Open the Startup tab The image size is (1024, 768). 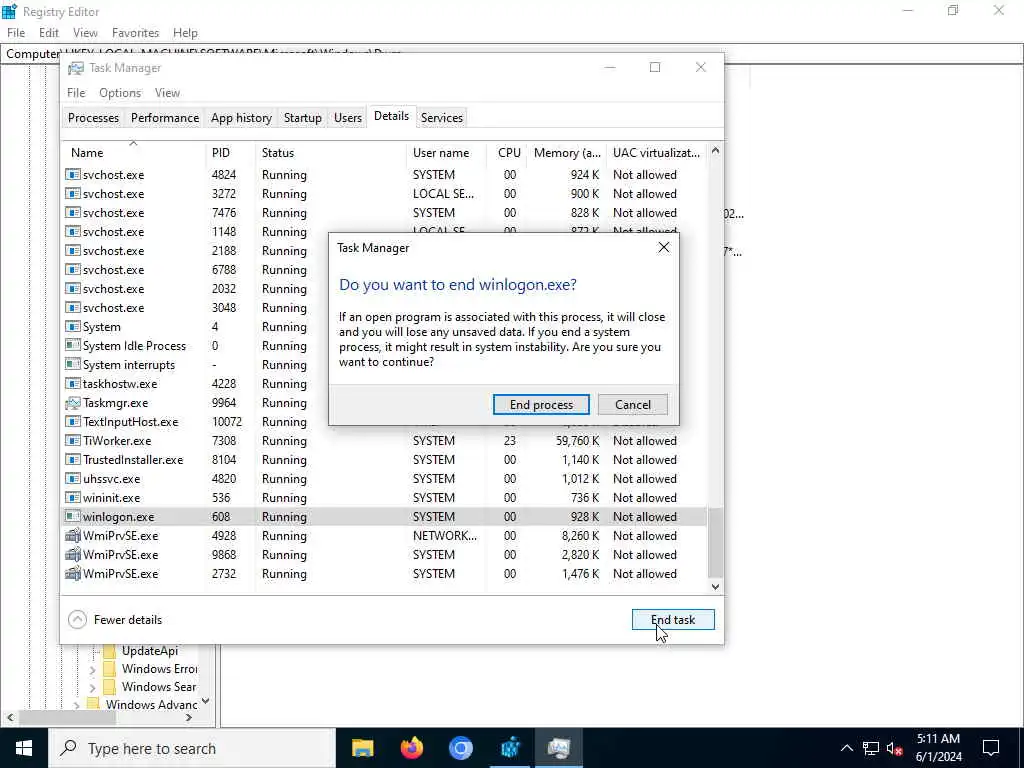coord(302,118)
